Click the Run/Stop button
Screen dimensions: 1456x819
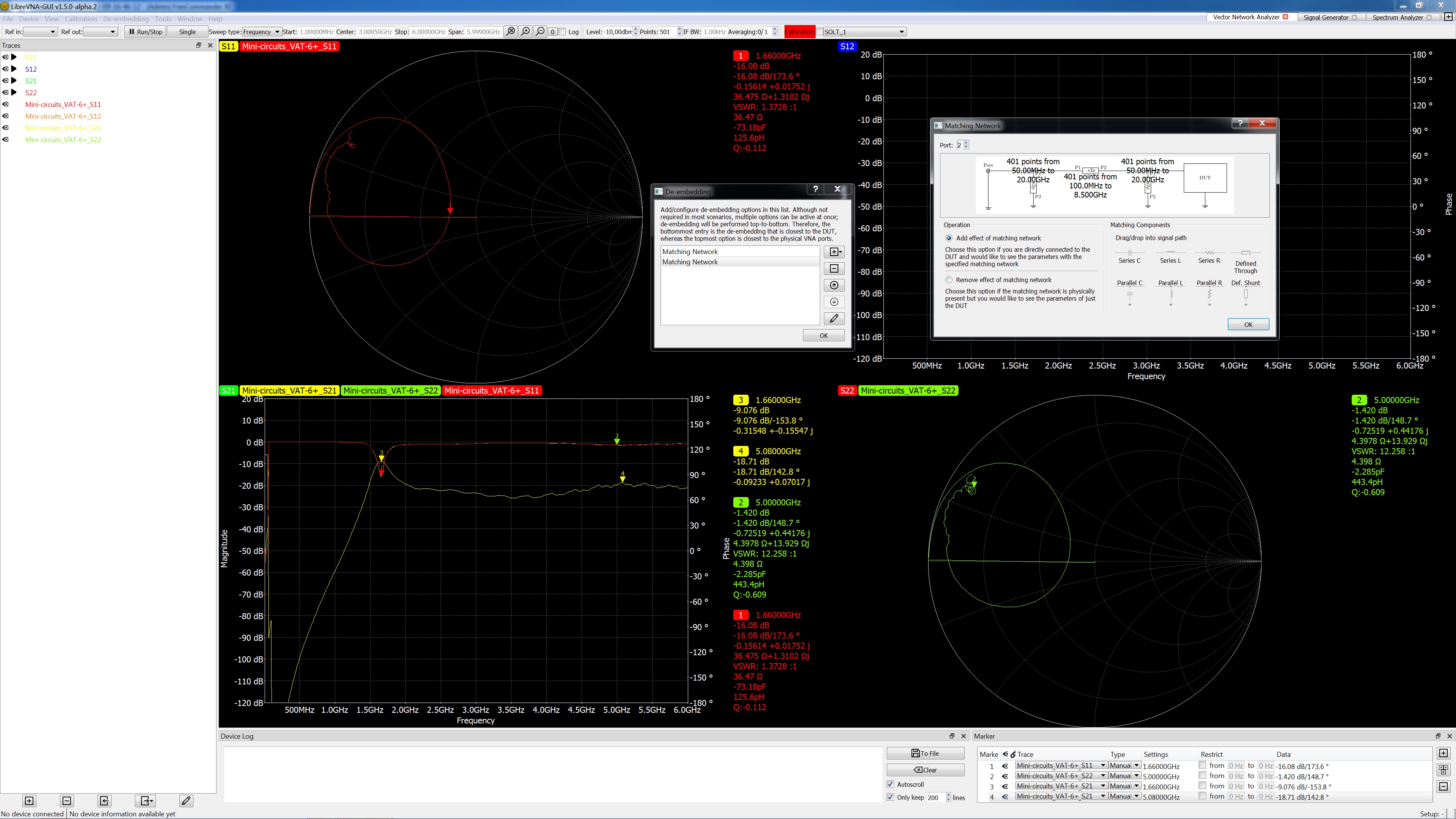(145, 31)
